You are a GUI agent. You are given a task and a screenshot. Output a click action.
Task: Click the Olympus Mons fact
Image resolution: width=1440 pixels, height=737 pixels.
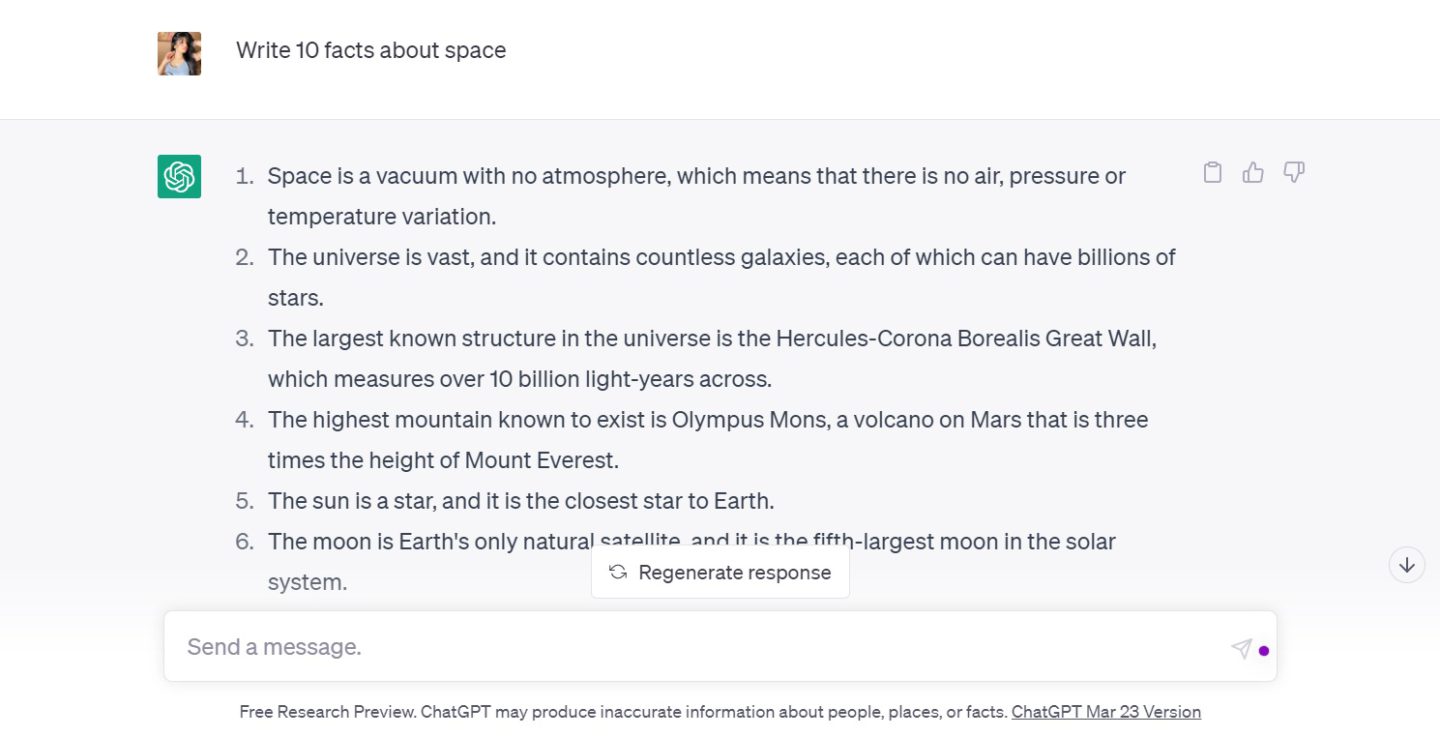(707, 420)
